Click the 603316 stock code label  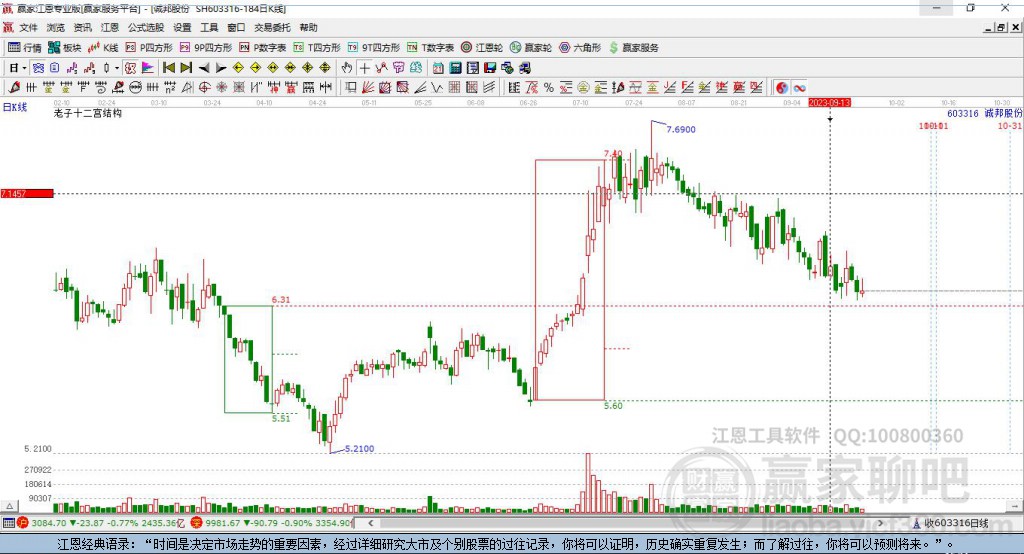[x=963, y=113]
